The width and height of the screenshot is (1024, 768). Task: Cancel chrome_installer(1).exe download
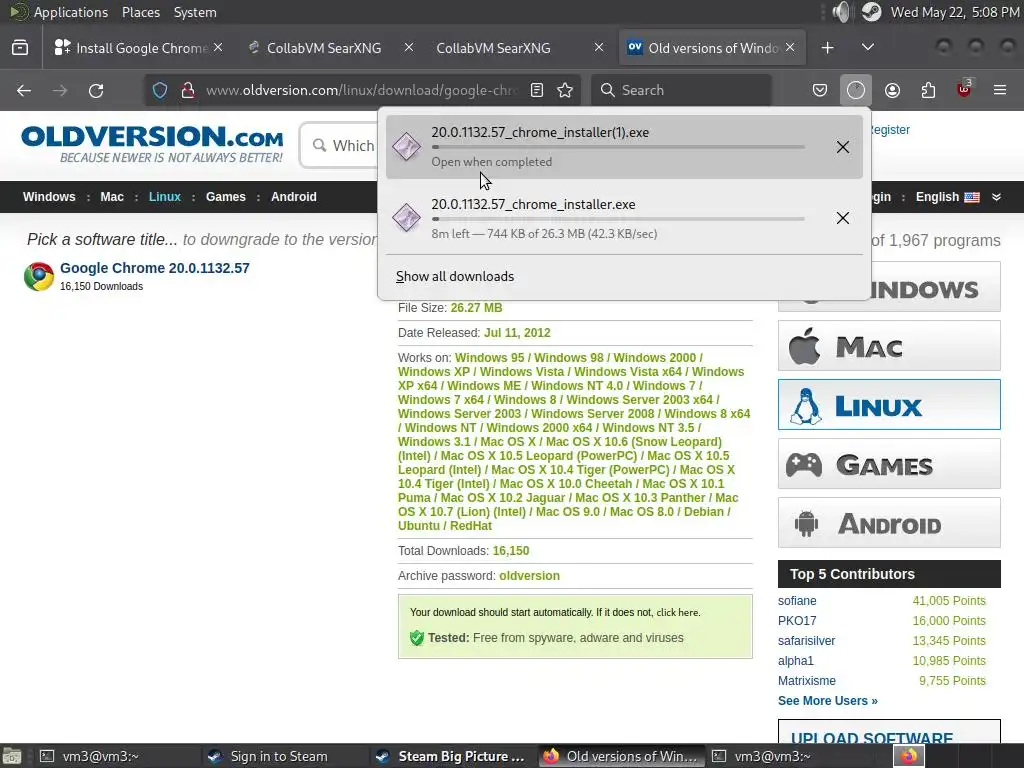point(843,147)
